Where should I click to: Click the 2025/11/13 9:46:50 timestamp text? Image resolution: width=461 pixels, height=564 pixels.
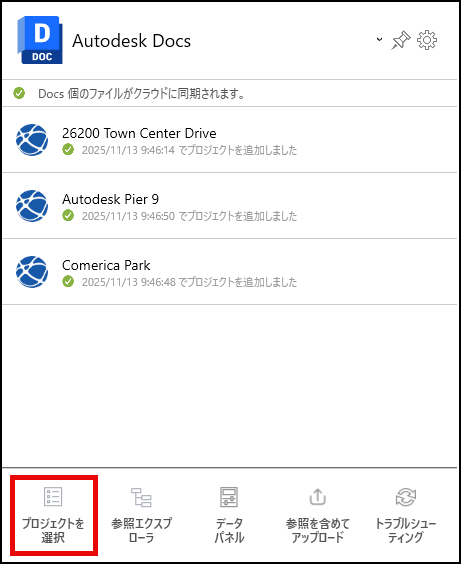point(128,216)
